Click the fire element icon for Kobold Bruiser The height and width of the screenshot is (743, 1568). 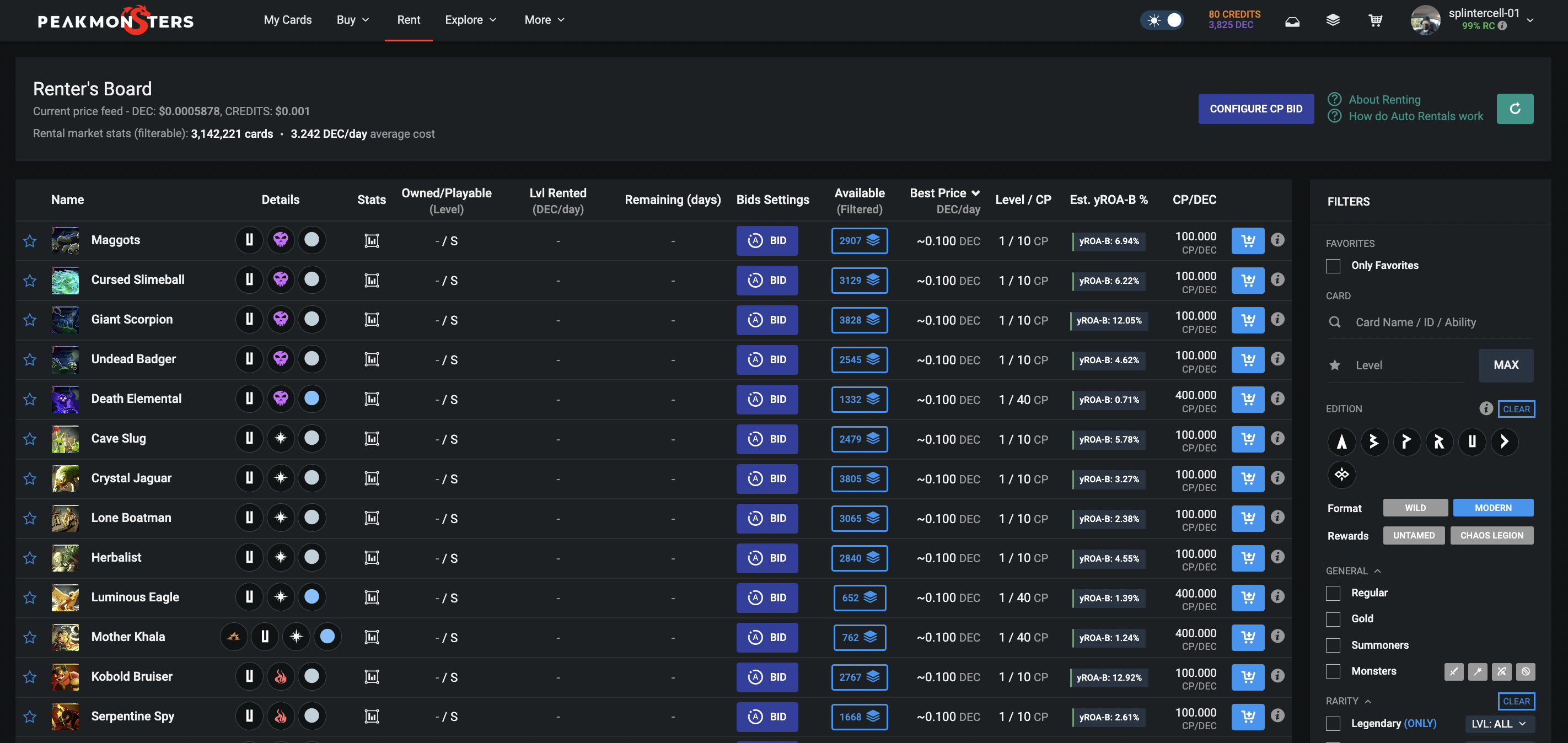click(x=281, y=676)
